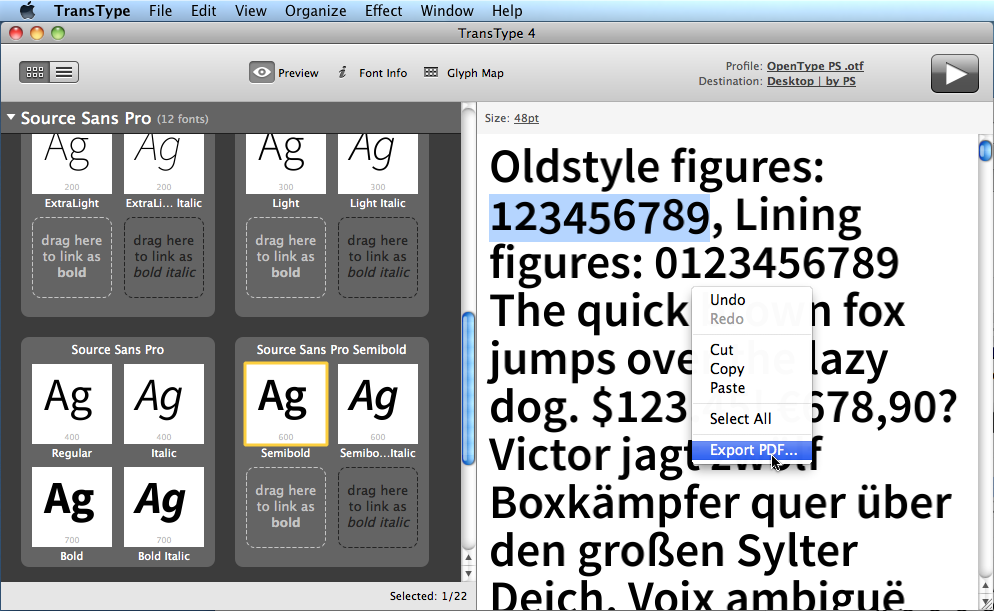The width and height of the screenshot is (994, 611).
Task: Click the font list scroll down arrow
Action: point(468,573)
